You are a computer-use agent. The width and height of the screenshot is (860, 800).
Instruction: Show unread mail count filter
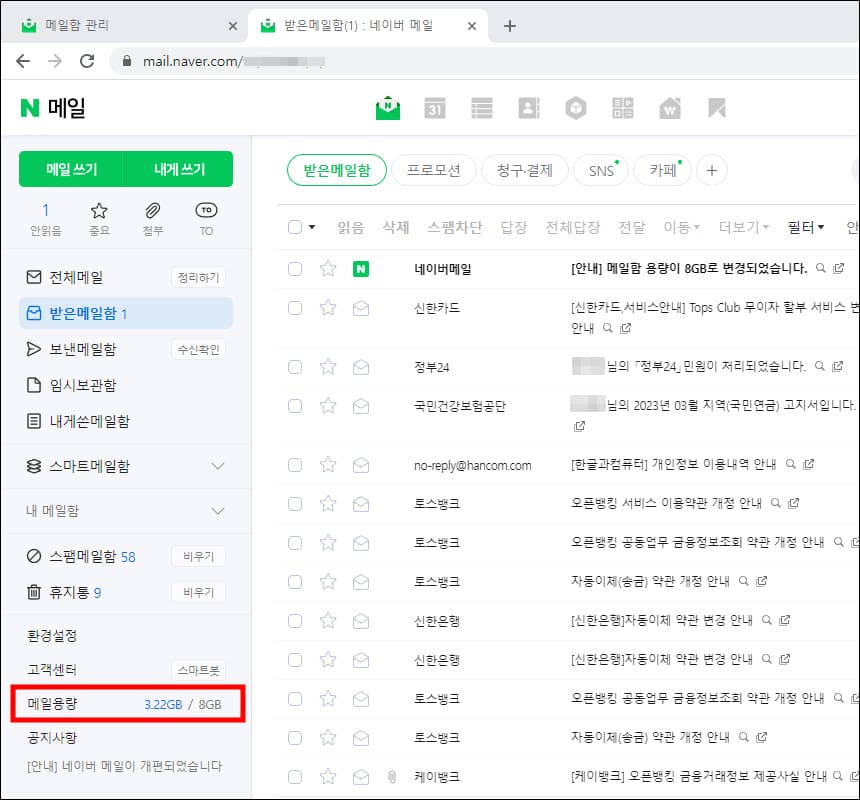(x=46, y=218)
